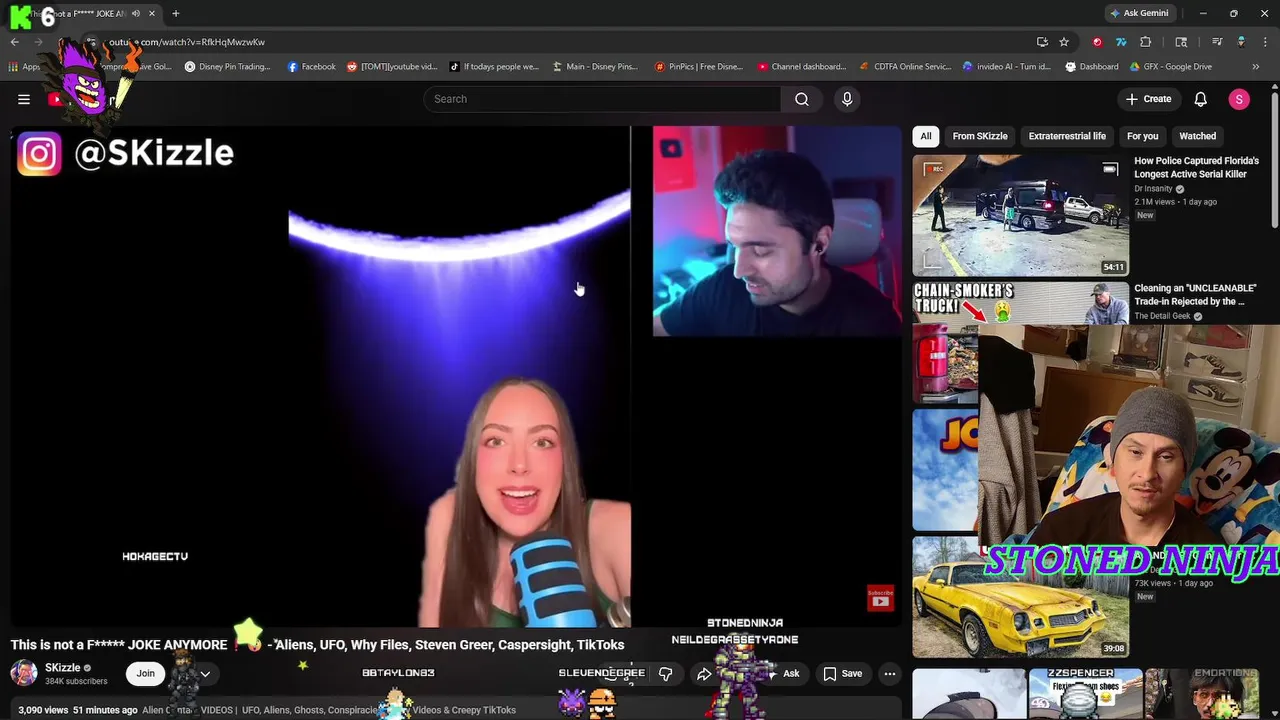Screen dimensions: 1280x720
Task: Open Chrome three-dot menu
Action: point(1265,42)
